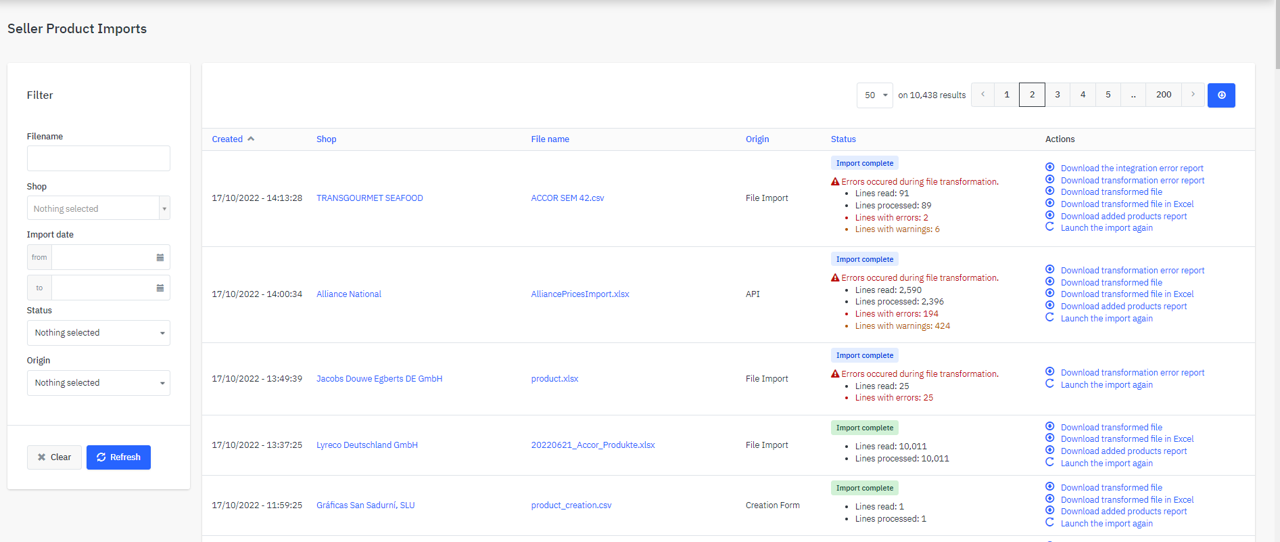Click the Clear filter button

(x=54, y=457)
